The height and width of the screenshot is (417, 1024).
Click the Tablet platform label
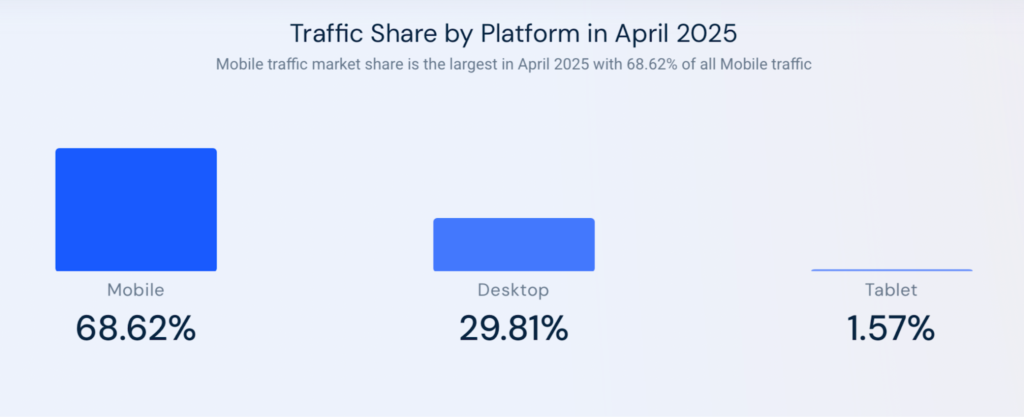pyautogui.click(x=891, y=290)
